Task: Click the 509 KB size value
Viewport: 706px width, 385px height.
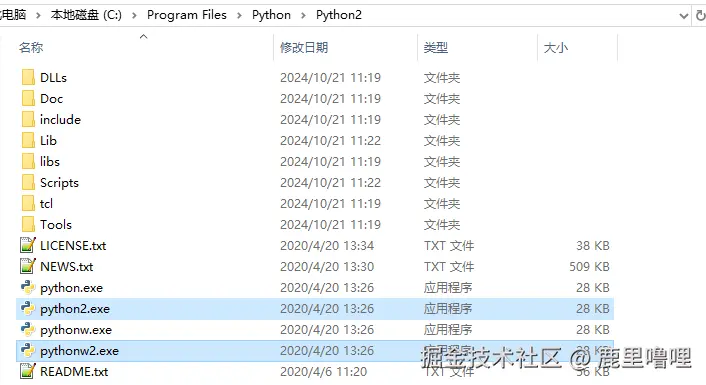Action: [589, 267]
